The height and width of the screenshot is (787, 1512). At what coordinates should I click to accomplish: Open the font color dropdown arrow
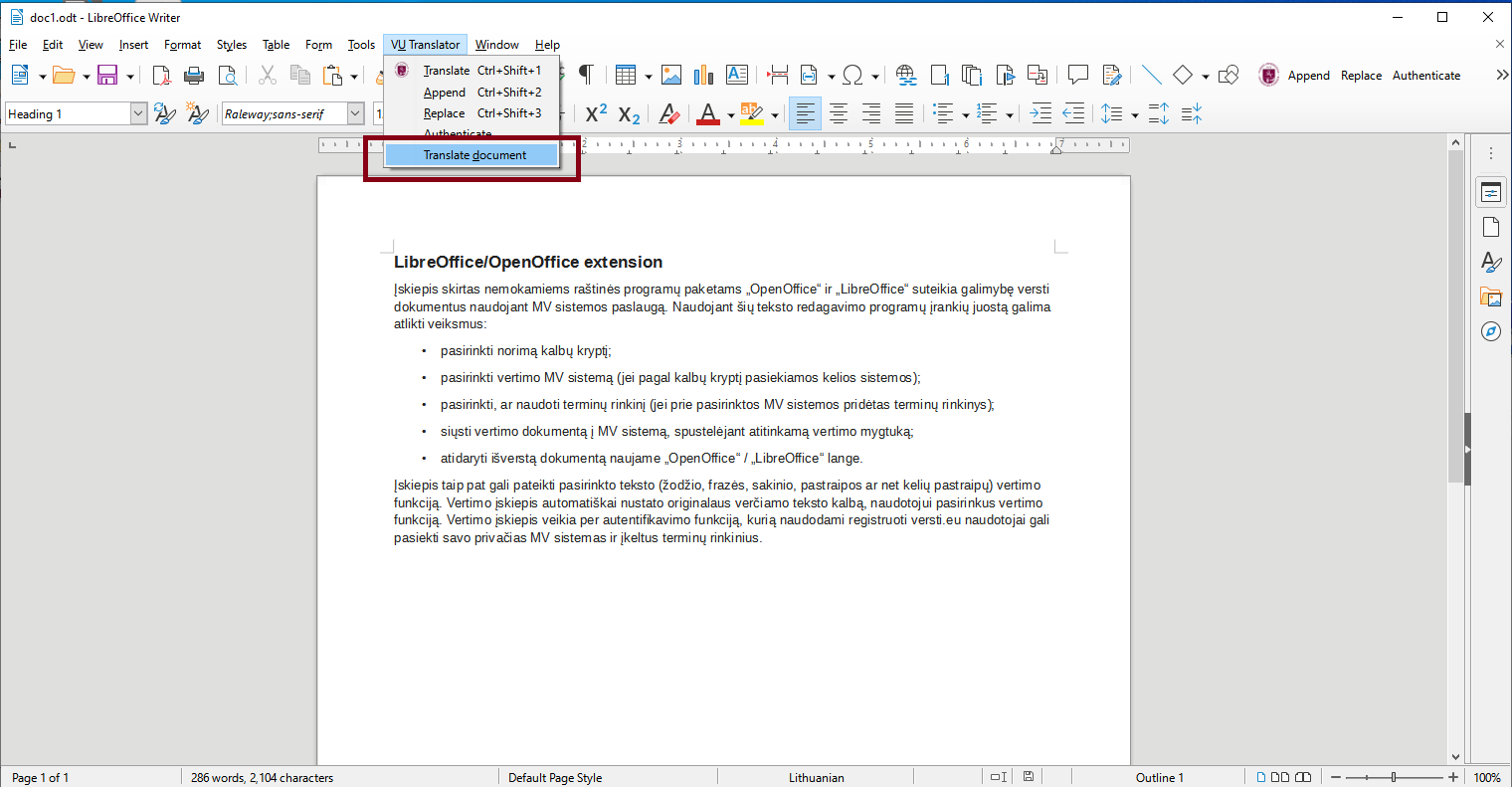tap(730, 115)
